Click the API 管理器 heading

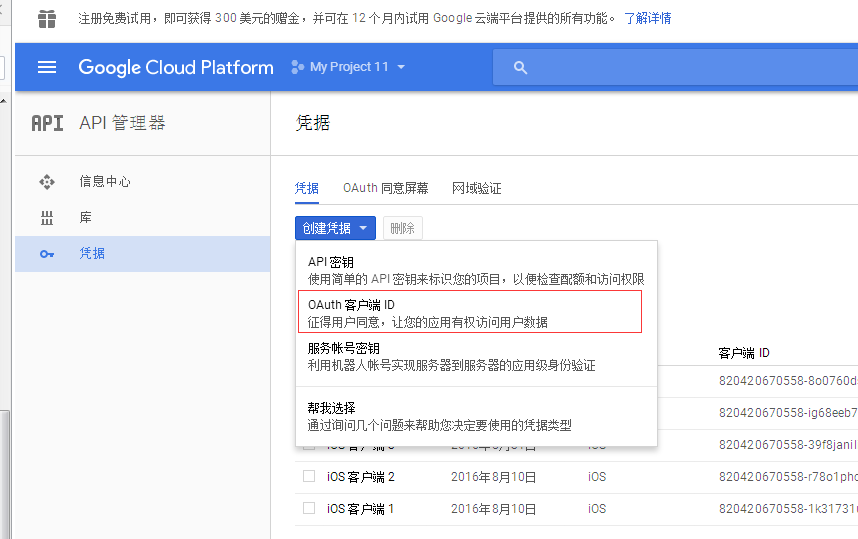pos(123,123)
